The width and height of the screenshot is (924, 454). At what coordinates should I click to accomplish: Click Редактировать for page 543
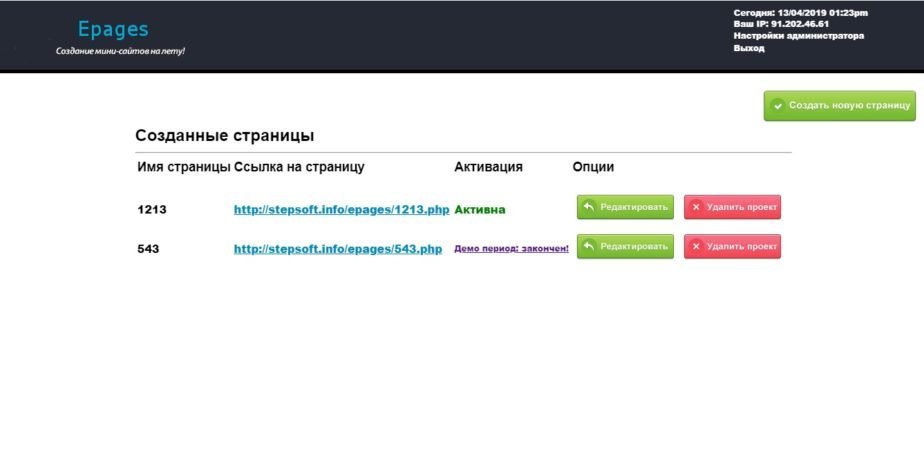point(625,246)
